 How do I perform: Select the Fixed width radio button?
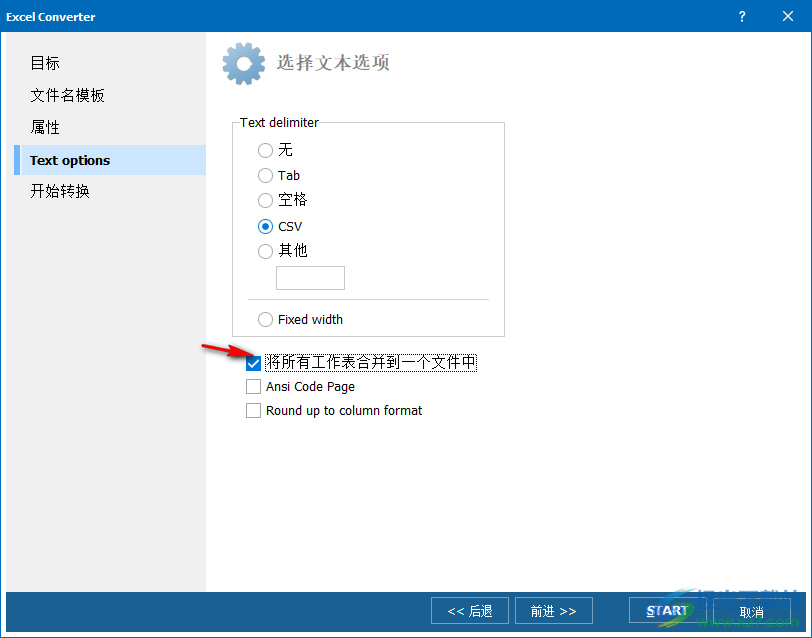(x=265, y=320)
